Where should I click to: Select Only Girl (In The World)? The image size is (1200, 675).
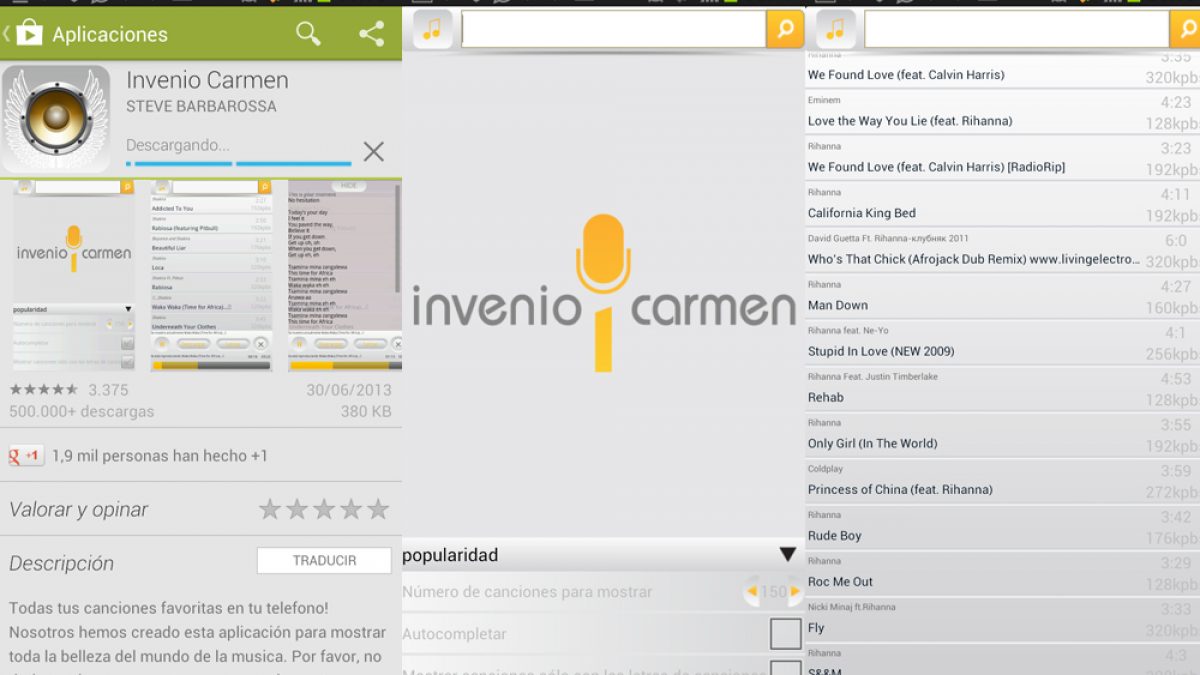click(1002, 433)
